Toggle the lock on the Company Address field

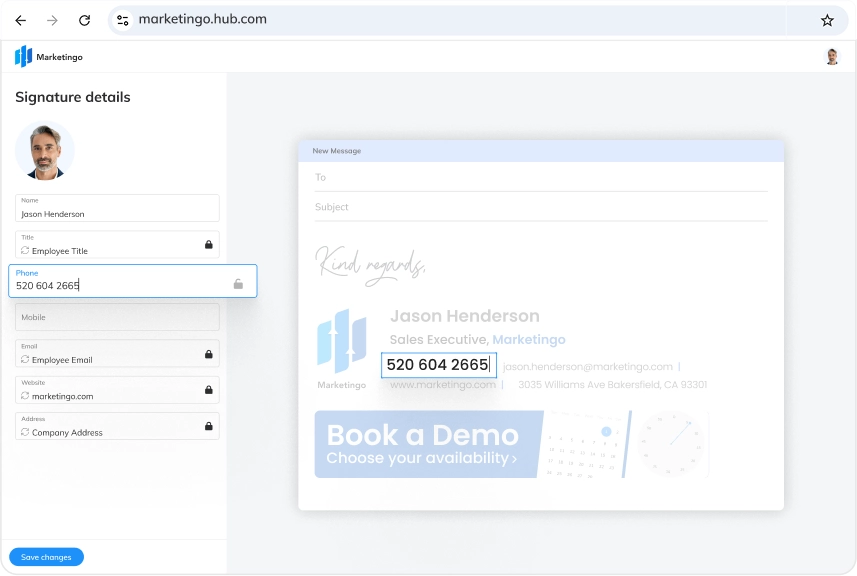(x=208, y=425)
